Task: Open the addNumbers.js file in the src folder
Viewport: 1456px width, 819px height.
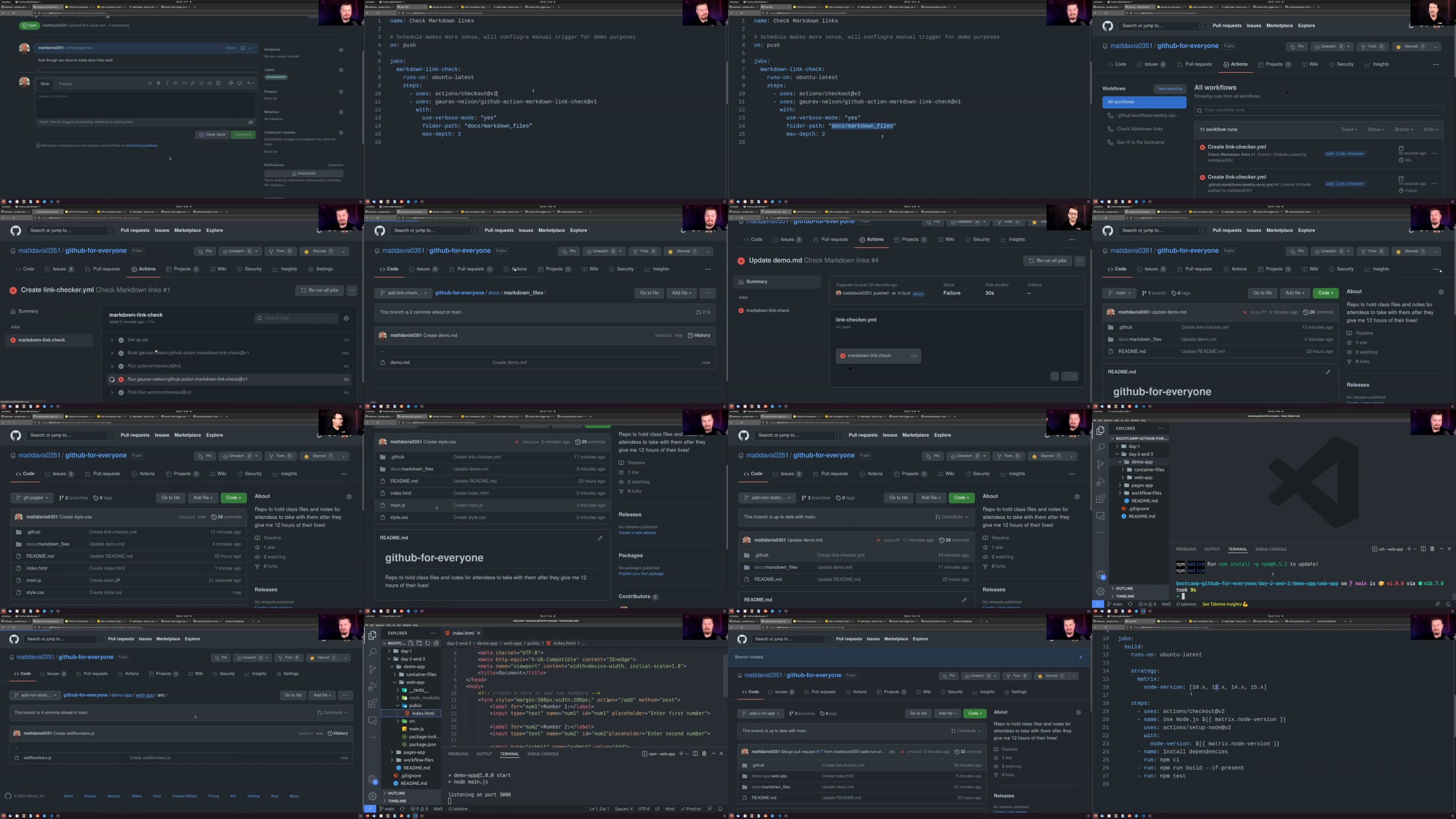Action: [37, 758]
